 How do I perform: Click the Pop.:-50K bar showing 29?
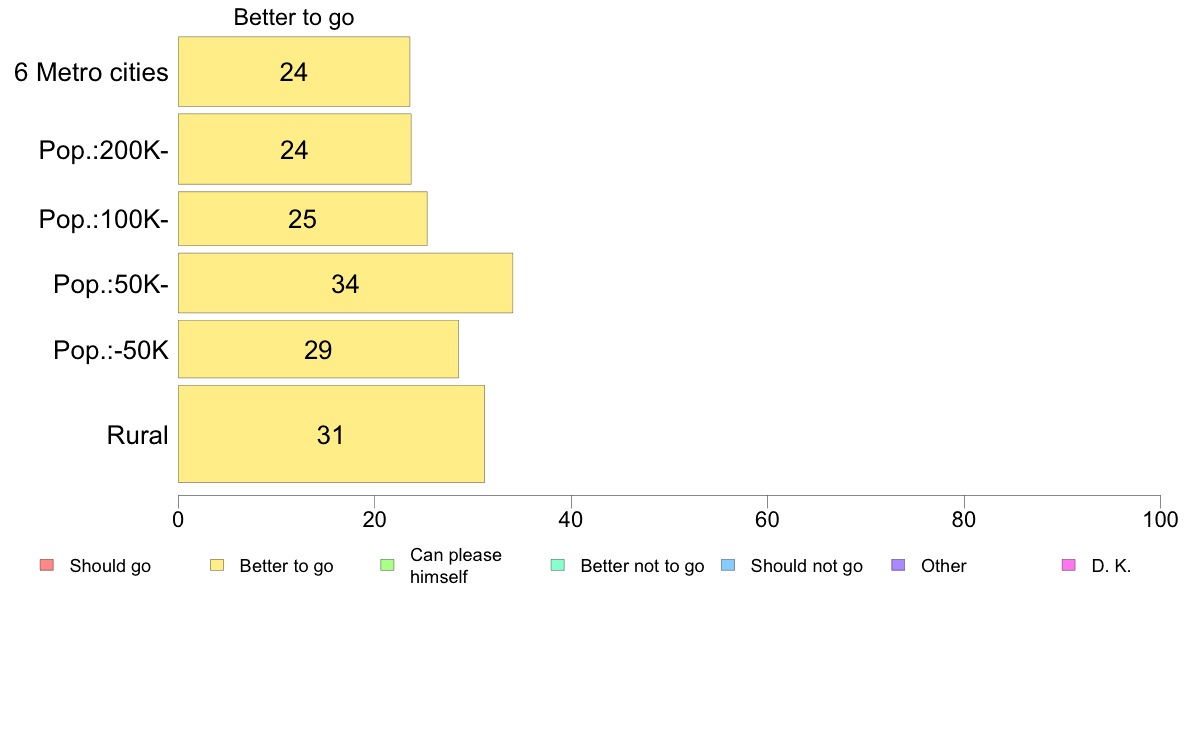coord(318,349)
